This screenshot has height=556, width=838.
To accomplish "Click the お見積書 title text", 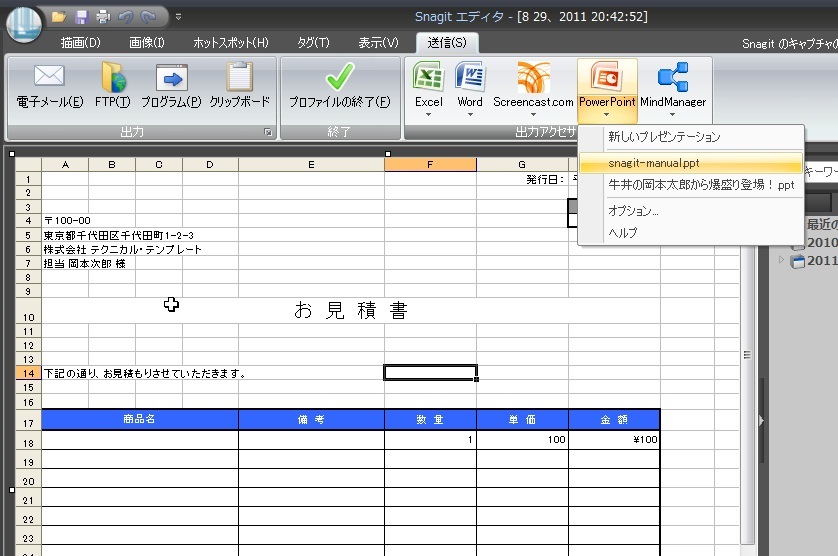I will click(351, 310).
